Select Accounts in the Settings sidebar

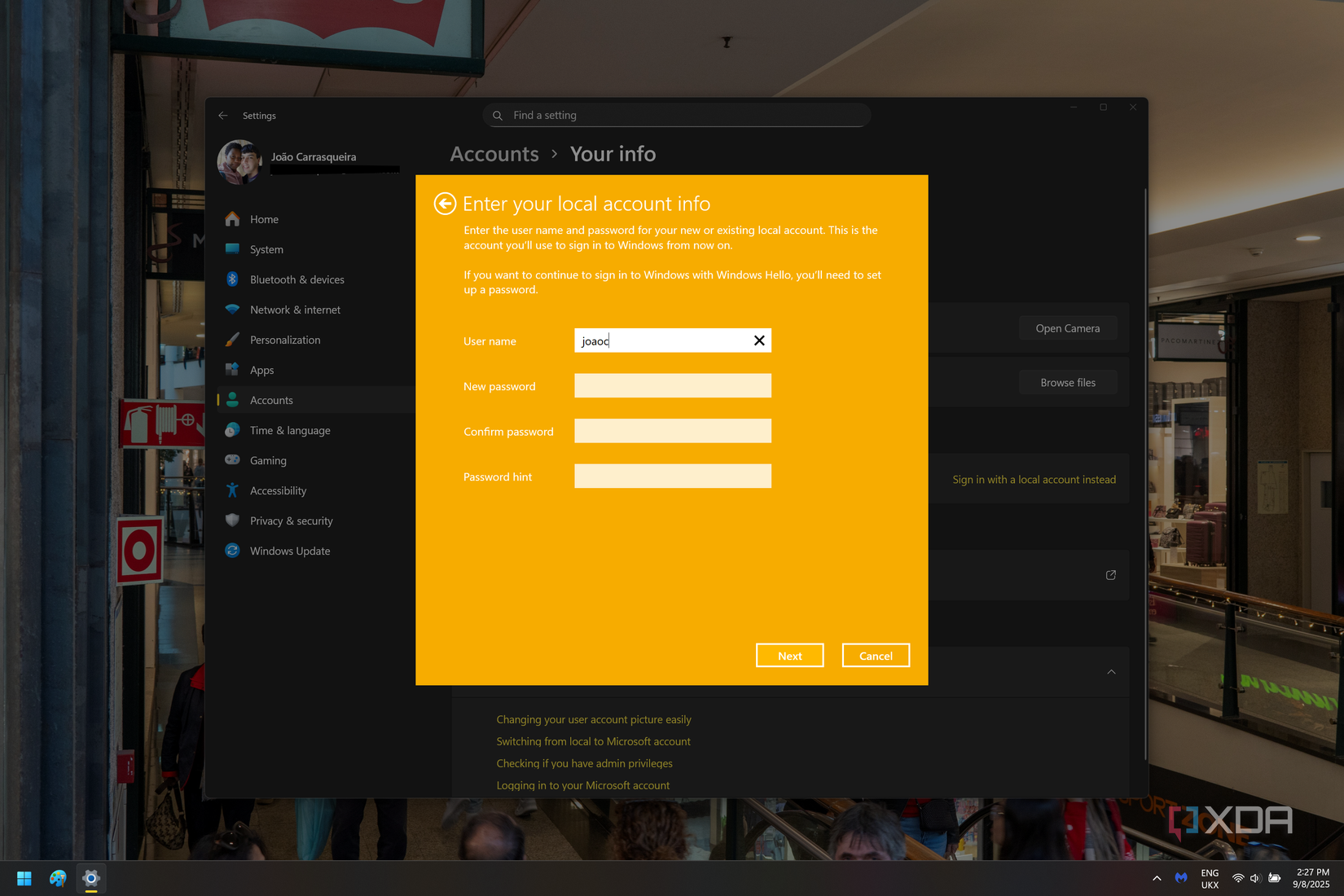(270, 399)
